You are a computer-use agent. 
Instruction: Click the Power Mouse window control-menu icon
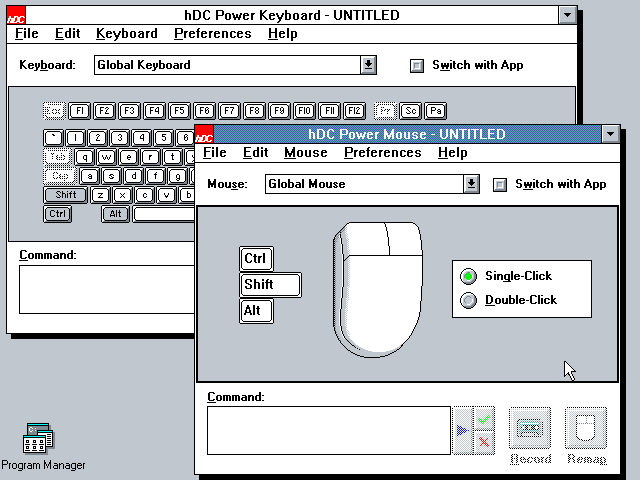point(204,134)
